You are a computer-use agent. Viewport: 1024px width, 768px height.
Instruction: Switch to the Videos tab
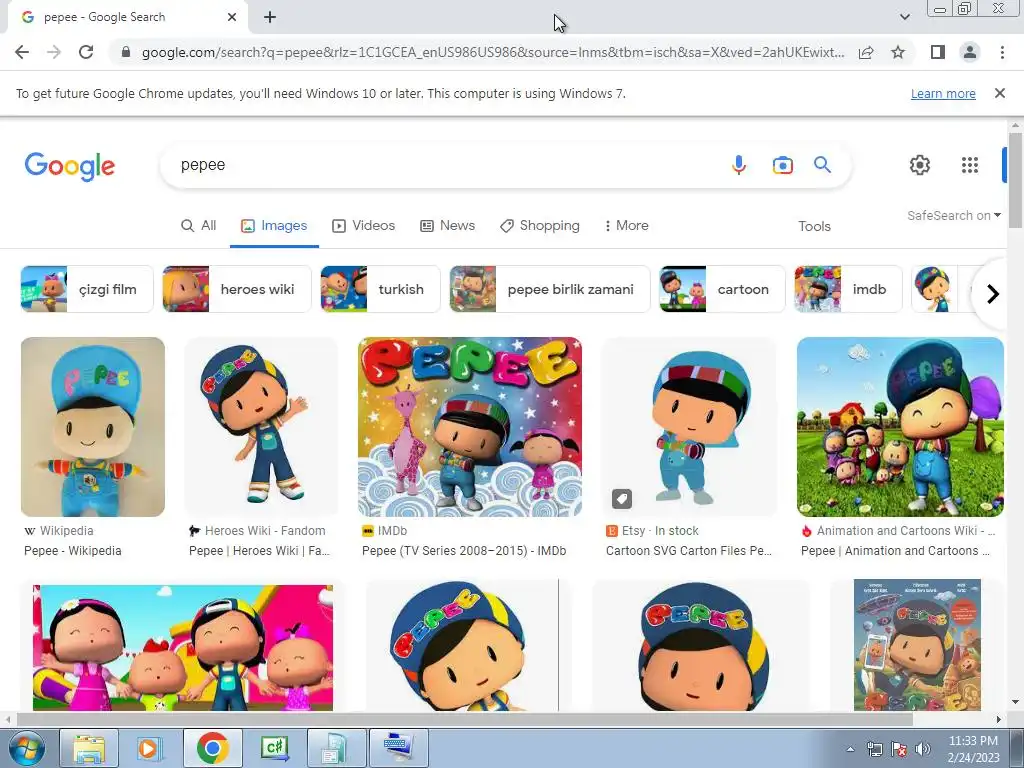(363, 225)
